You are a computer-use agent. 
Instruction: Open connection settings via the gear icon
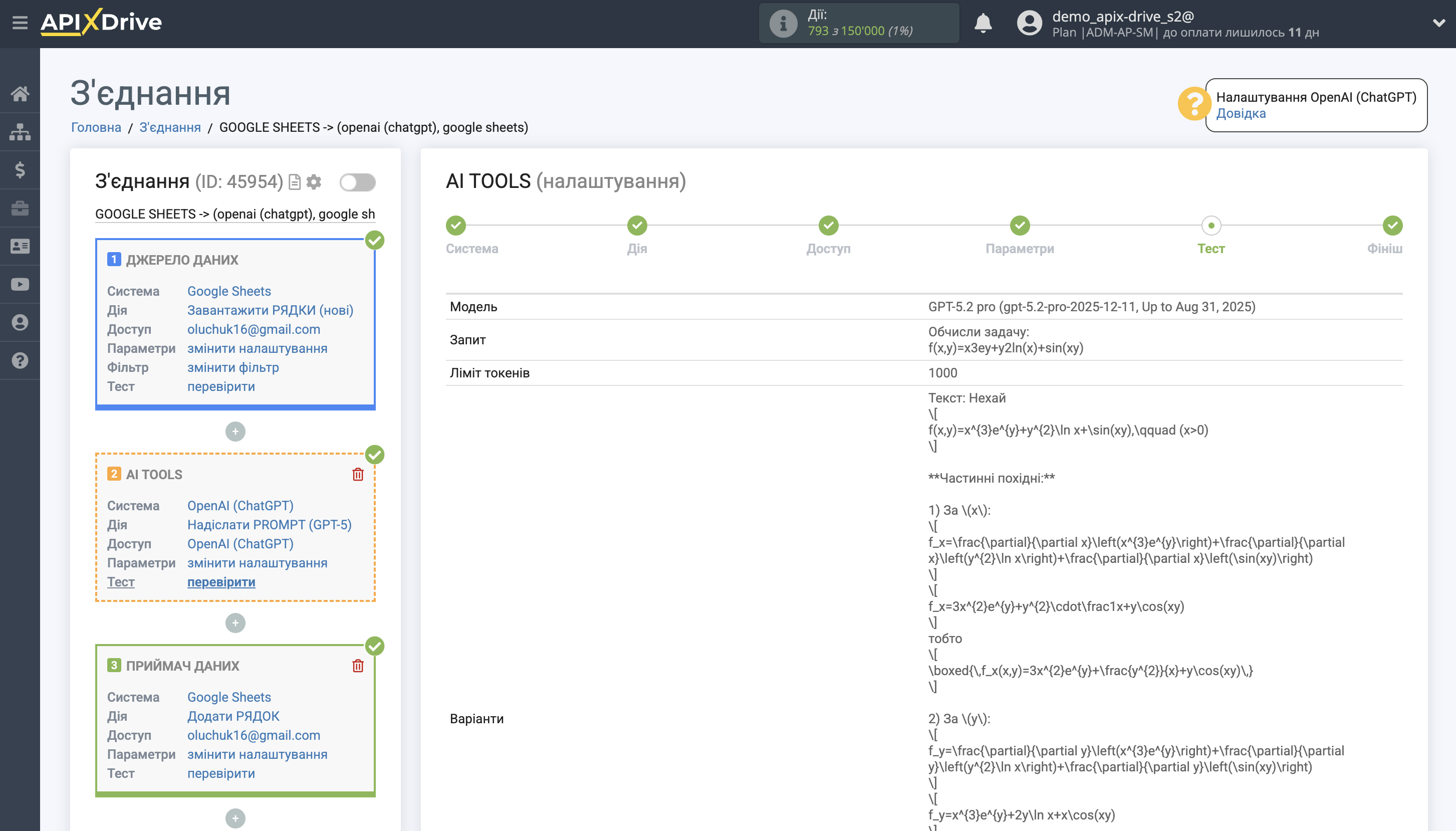314,181
